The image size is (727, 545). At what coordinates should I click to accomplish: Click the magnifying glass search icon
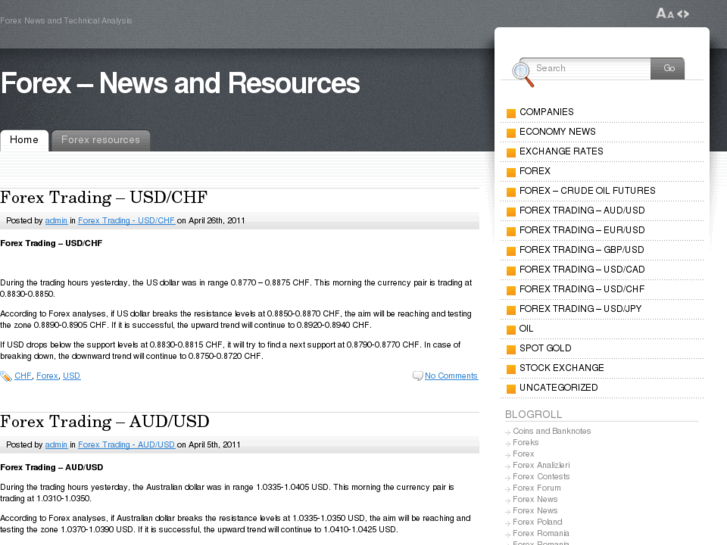click(x=523, y=74)
